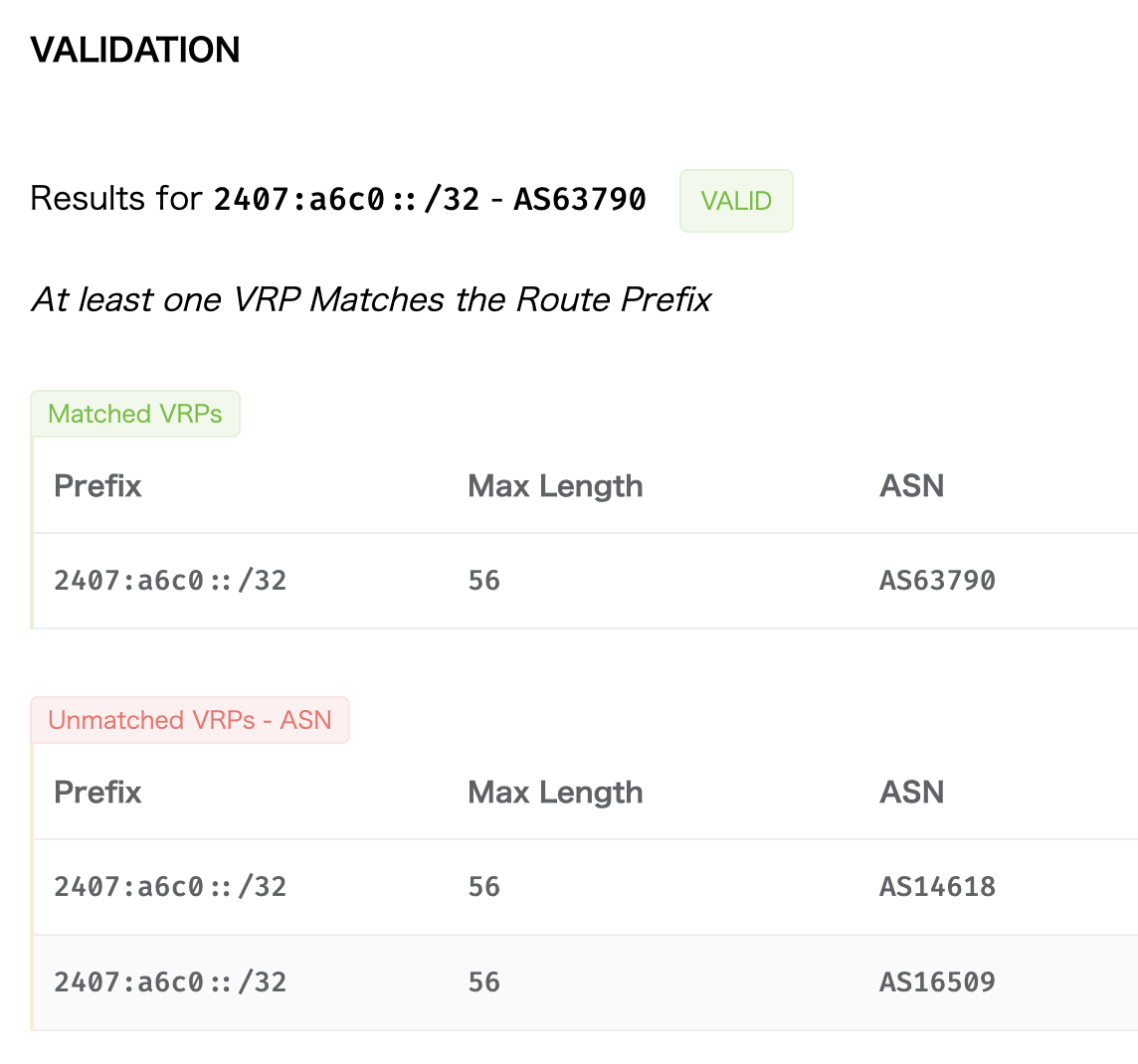Click the VALIDATION heading
The height and width of the screenshot is (1064, 1138).
click(x=135, y=50)
